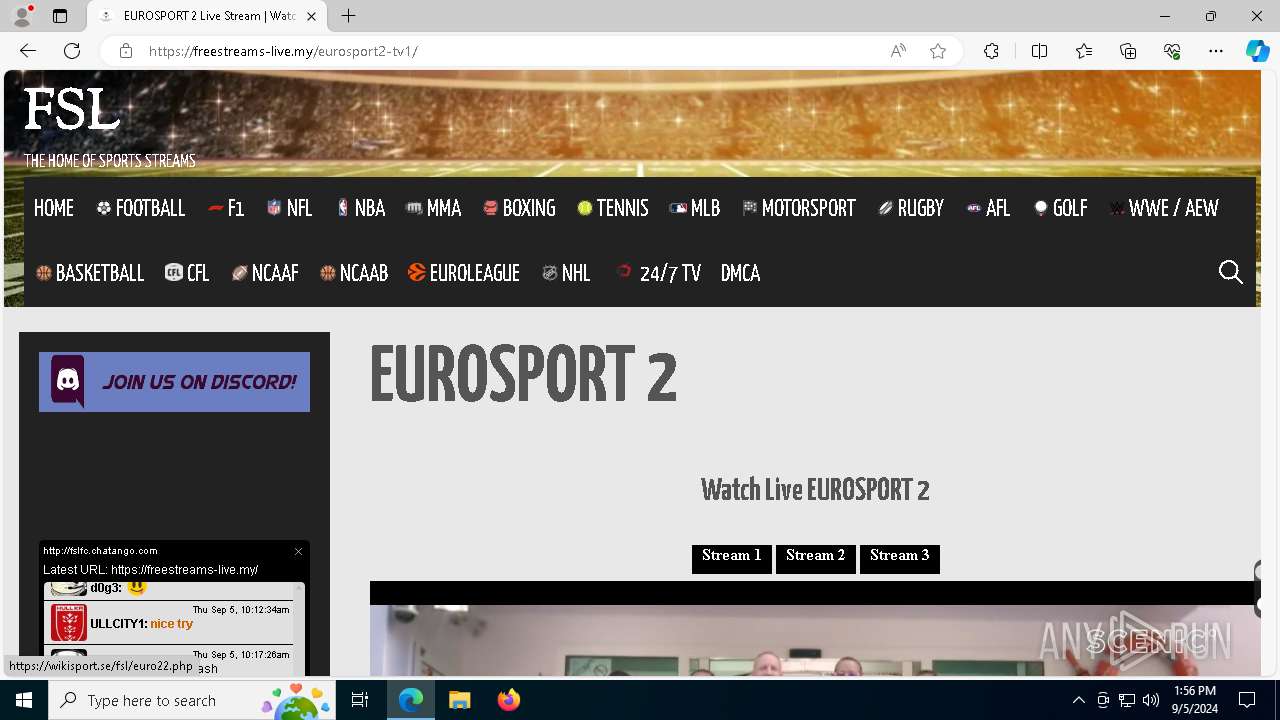Open File Explorer from taskbar
1280x720 pixels.
(459, 700)
